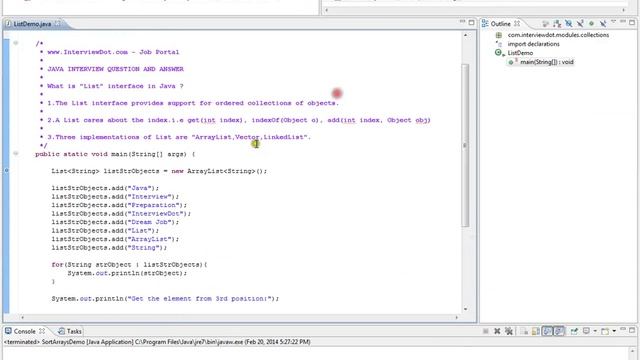Click the listStrObjects.add("Dream Job") code line

[115, 222]
